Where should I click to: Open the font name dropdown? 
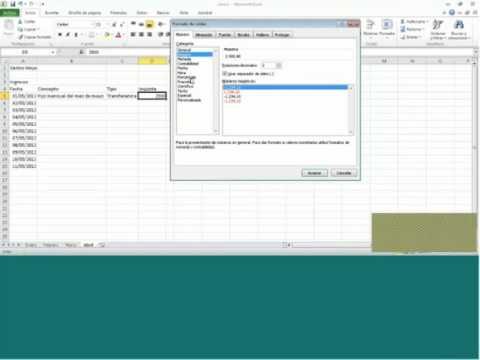click(x=92, y=24)
